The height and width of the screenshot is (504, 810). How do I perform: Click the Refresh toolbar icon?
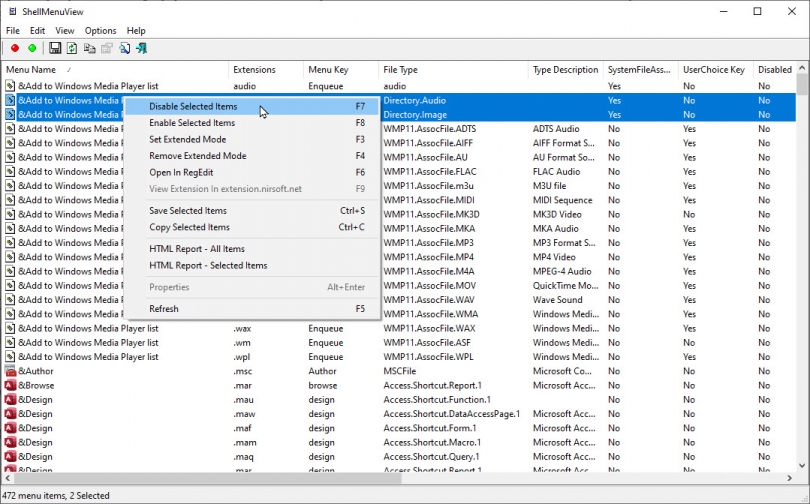coord(72,48)
